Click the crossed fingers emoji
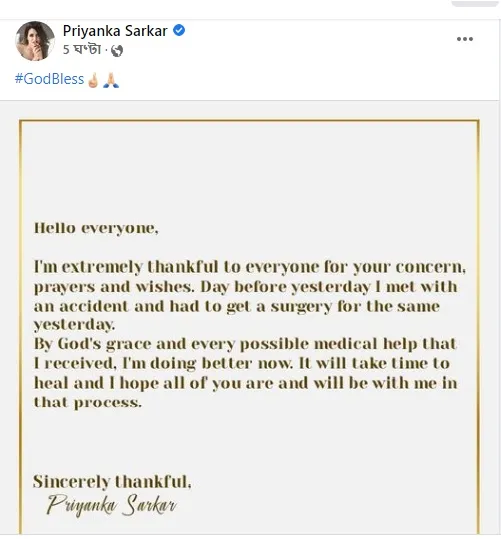 93,80
